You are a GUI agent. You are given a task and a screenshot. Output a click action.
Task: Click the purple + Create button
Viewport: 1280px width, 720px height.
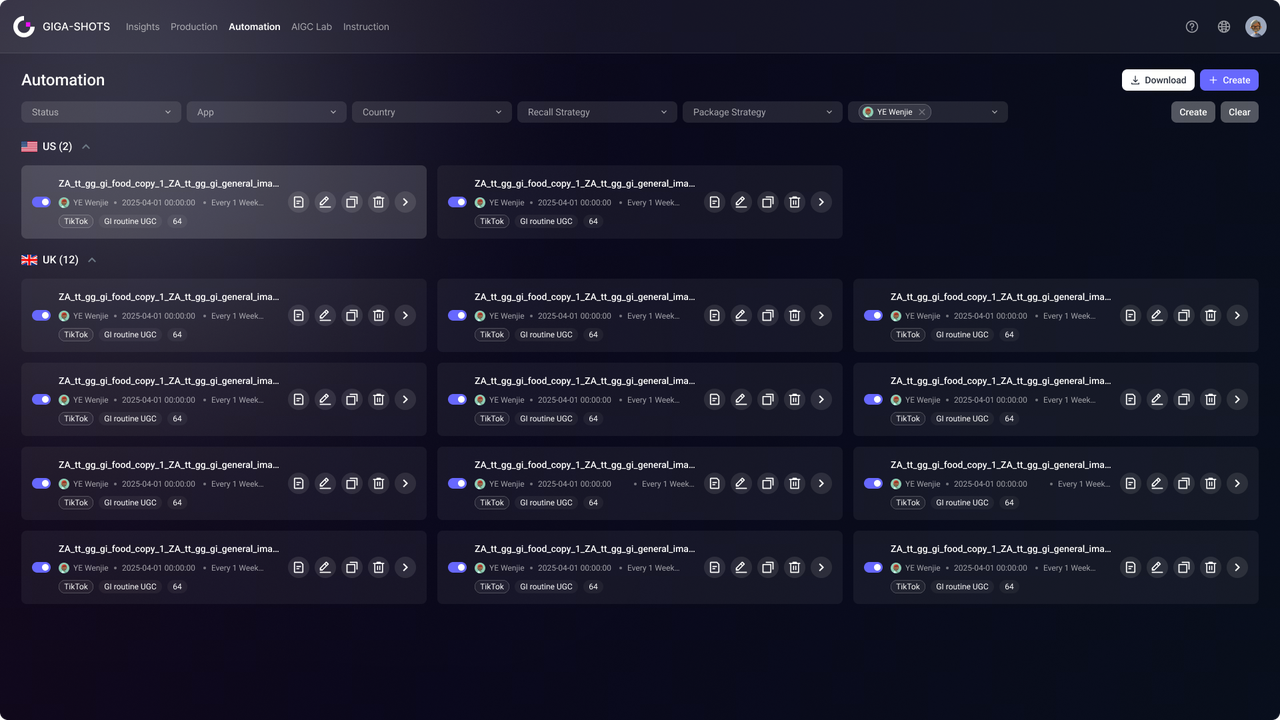(x=1229, y=80)
